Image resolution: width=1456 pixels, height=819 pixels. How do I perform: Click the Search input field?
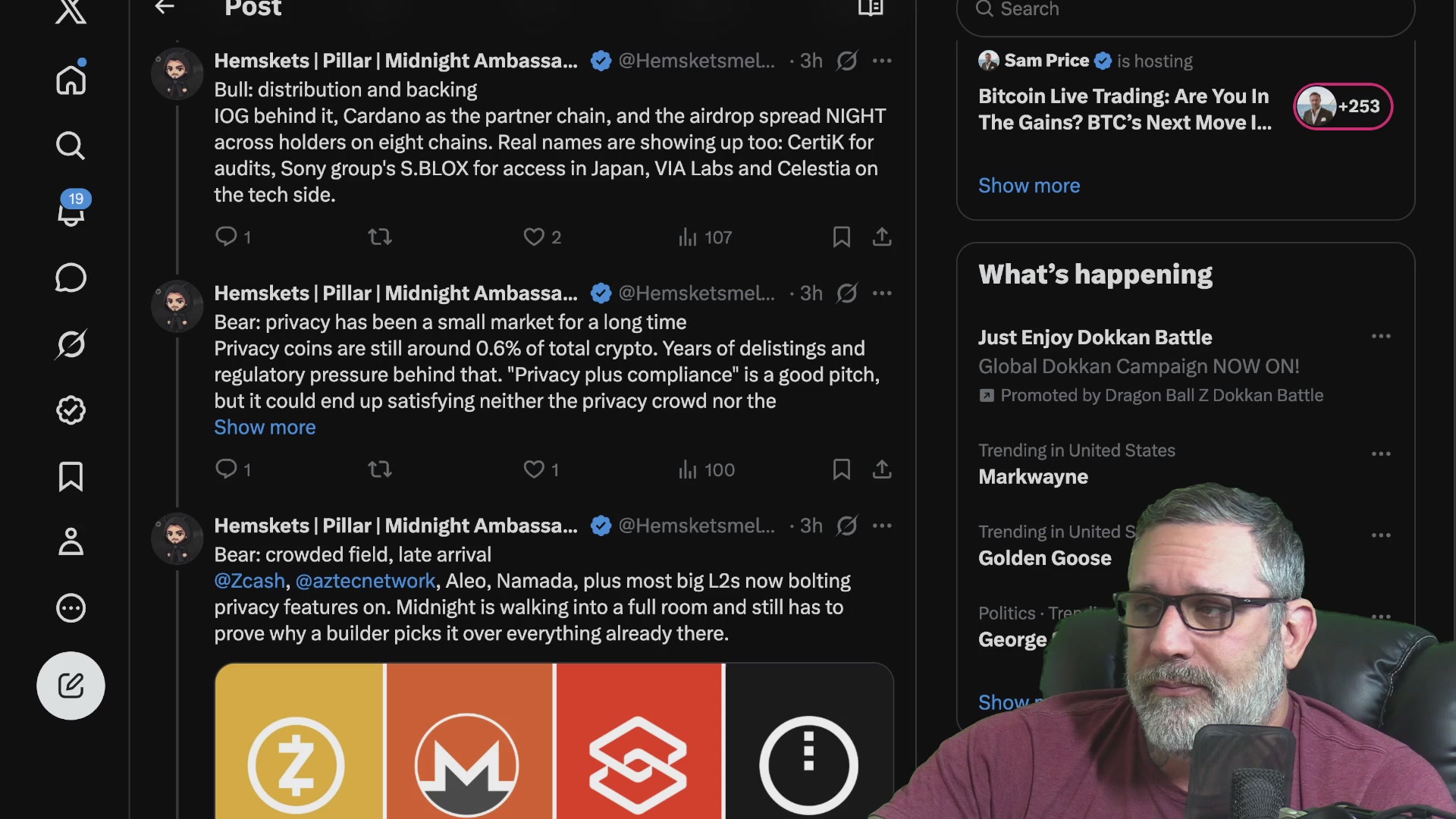[x=1185, y=12]
